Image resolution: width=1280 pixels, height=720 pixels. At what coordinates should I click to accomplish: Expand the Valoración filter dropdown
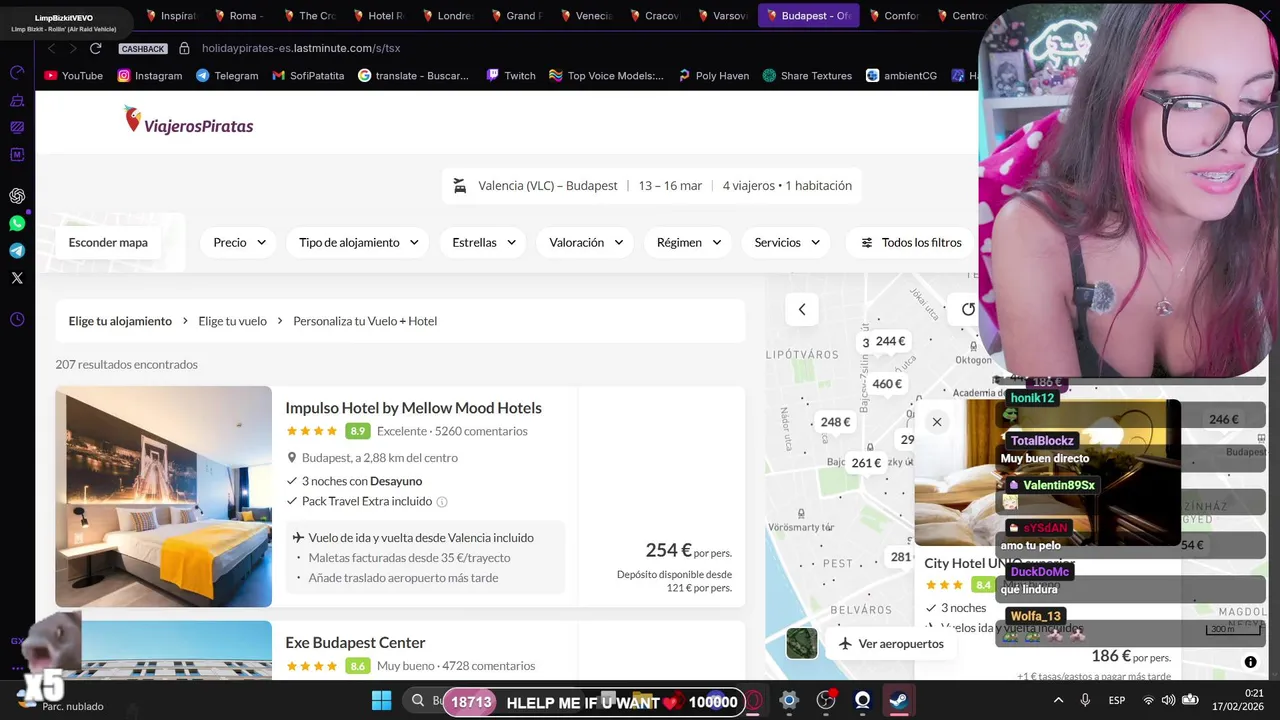[586, 242]
